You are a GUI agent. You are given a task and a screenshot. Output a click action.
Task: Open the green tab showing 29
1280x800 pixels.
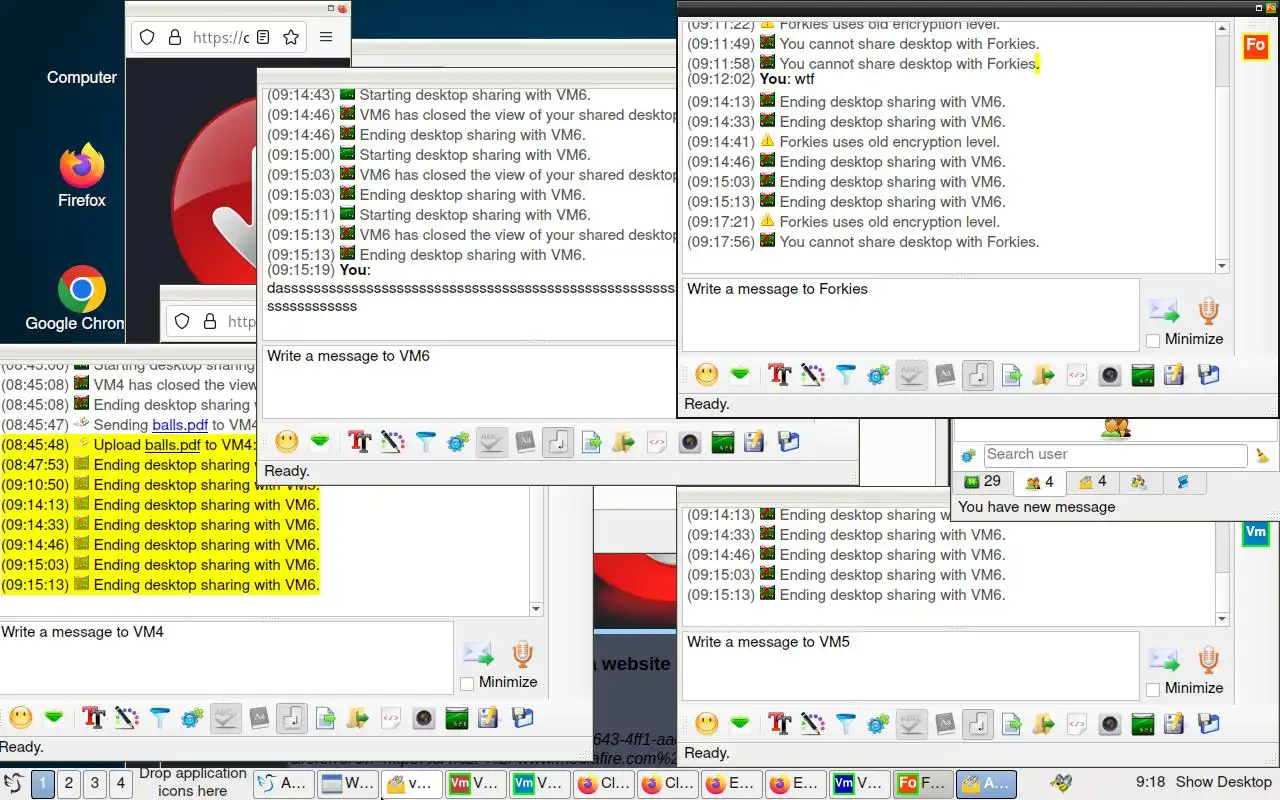983,482
